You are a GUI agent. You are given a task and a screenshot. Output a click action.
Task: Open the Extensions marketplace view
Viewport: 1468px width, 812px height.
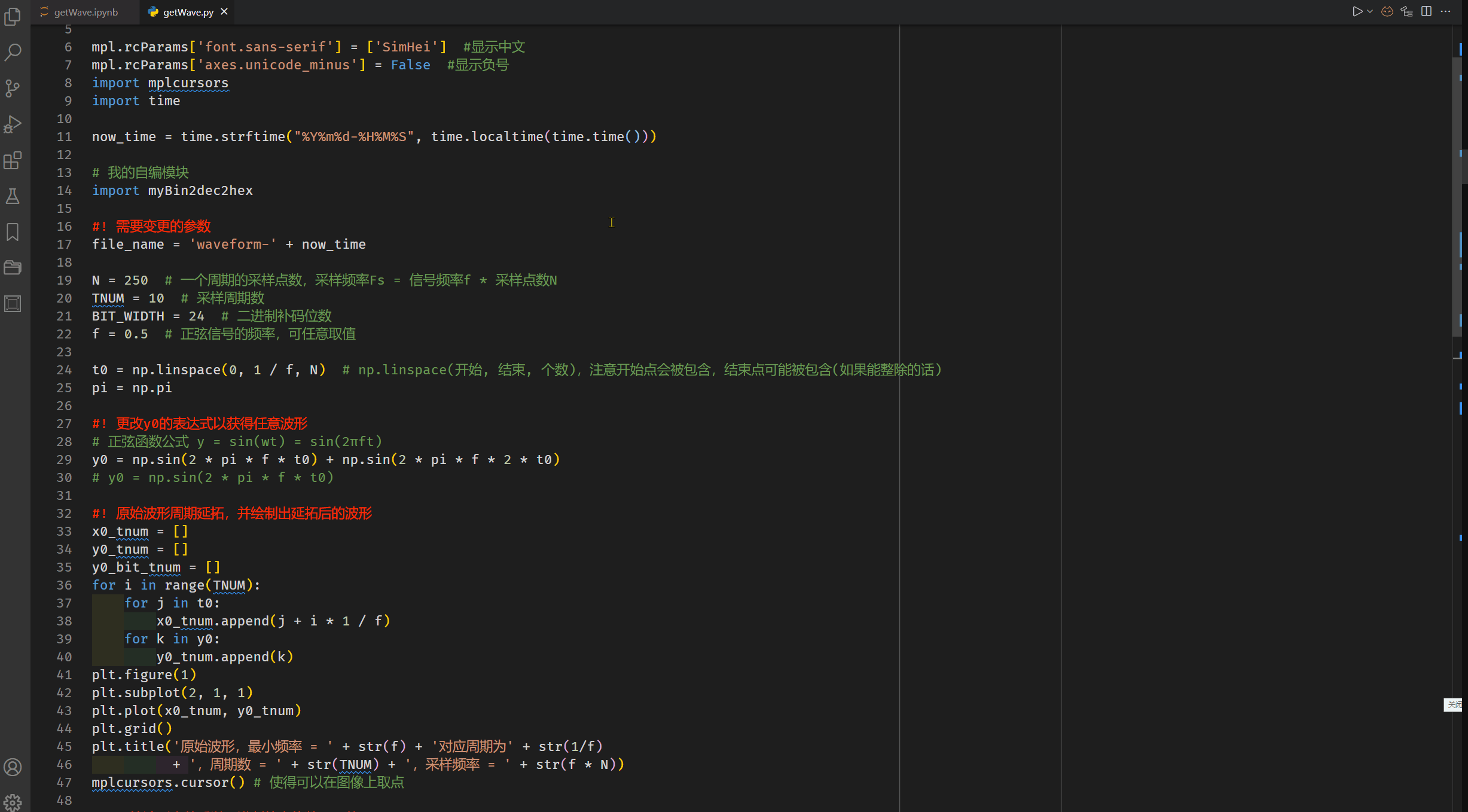click(13, 160)
